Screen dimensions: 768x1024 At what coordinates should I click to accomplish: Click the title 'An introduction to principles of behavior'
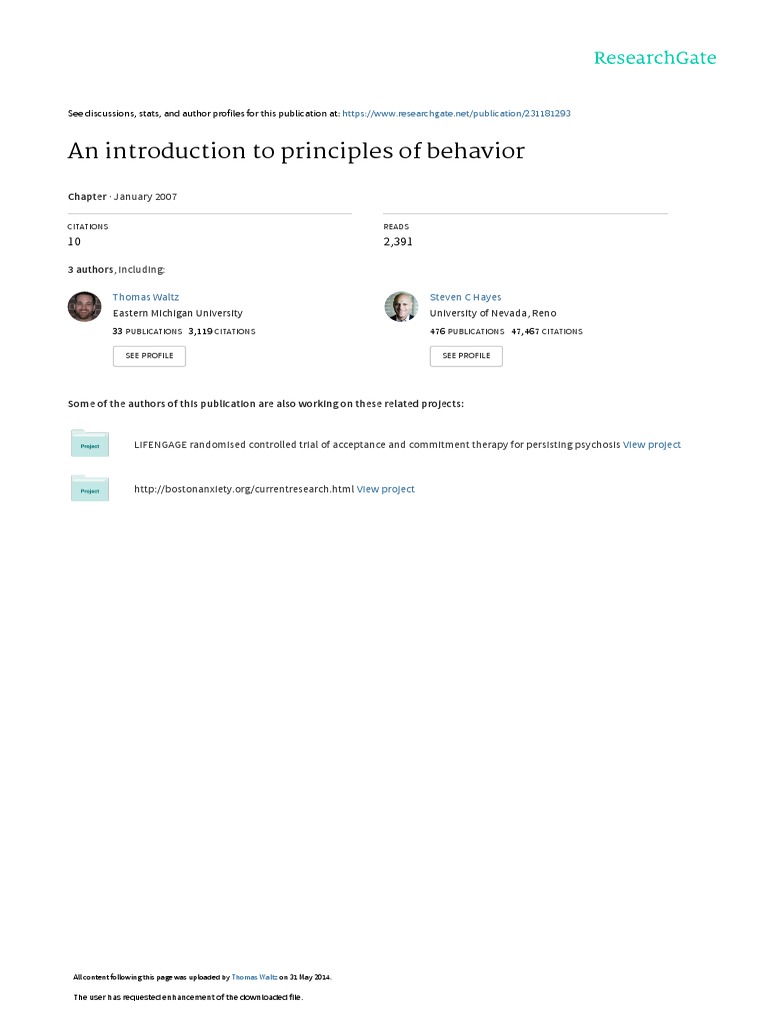(x=296, y=151)
